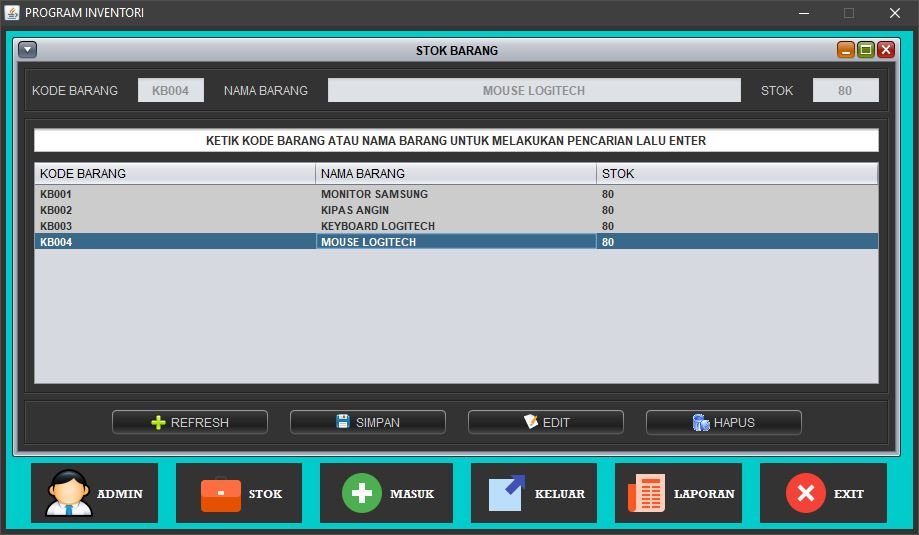The height and width of the screenshot is (535, 919).
Task: Click the red EXIT icon button
Action: pyautogui.click(x=823, y=493)
